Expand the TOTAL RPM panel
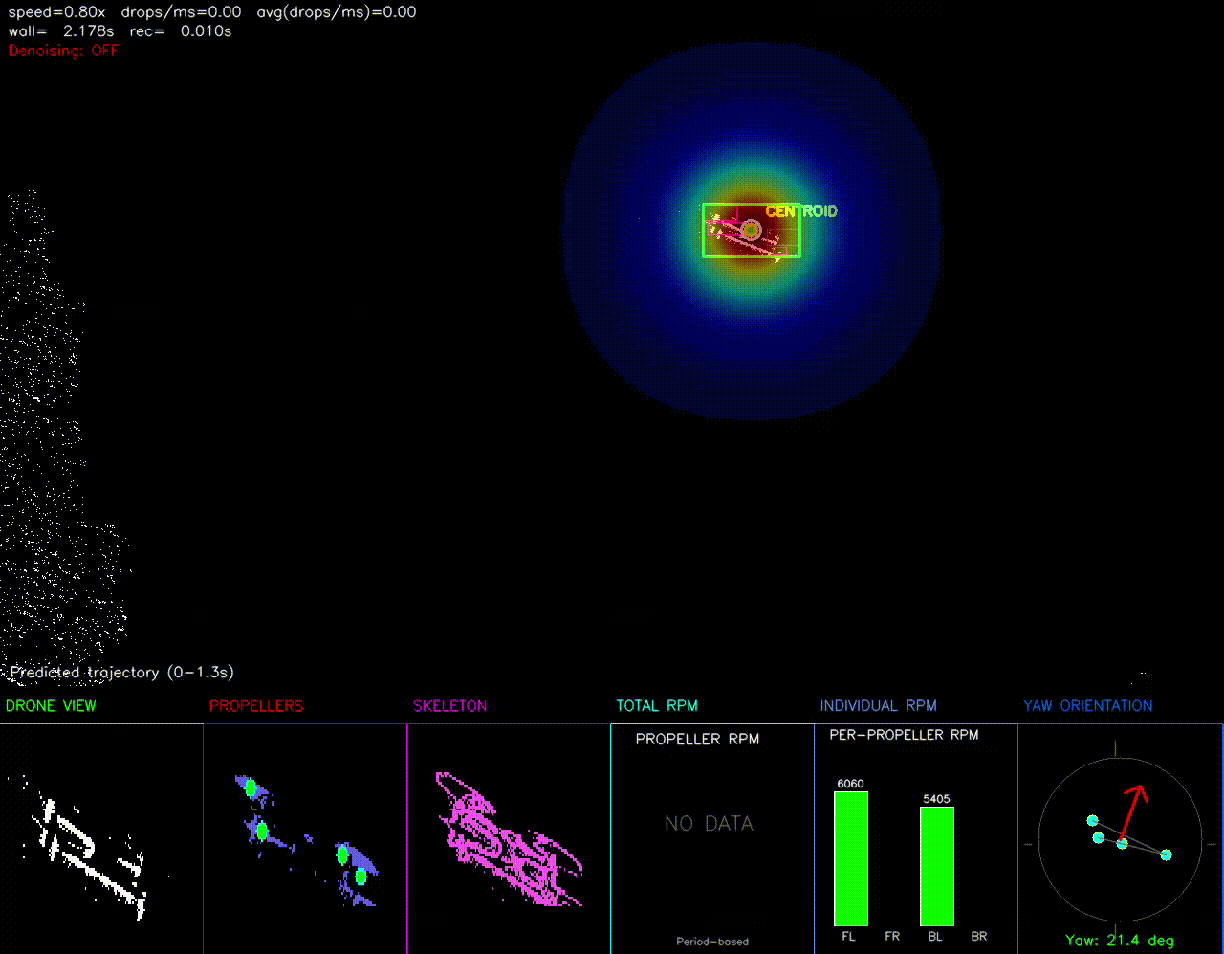The height and width of the screenshot is (954, 1224). 657,705
